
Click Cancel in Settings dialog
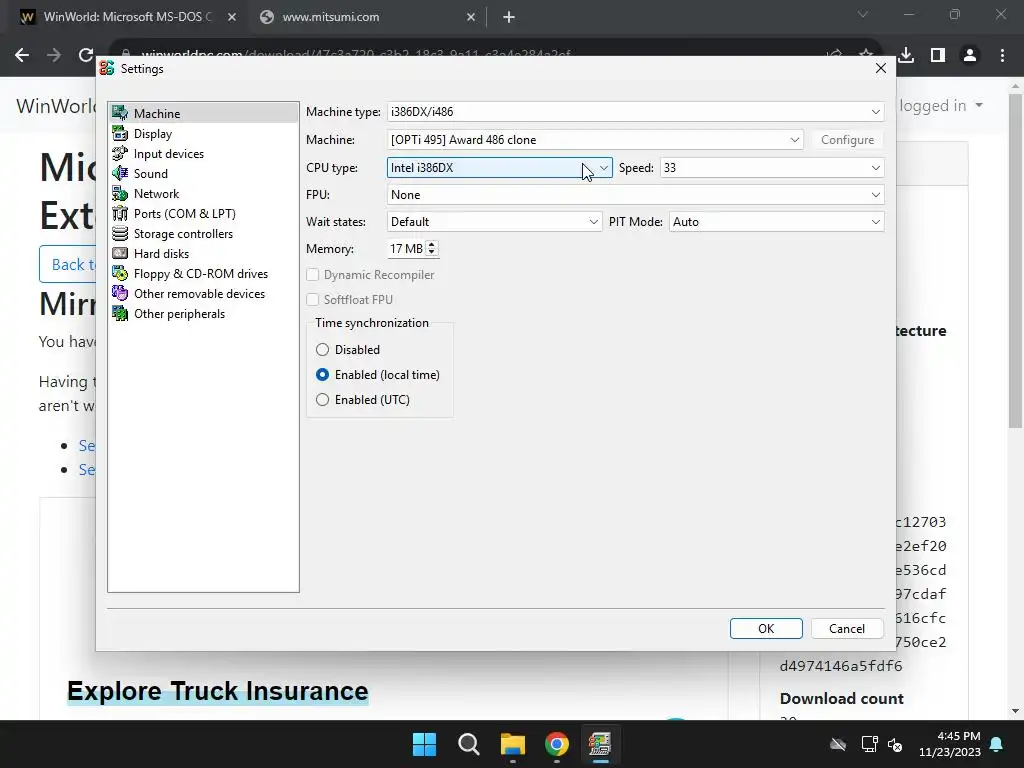tap(847, 628)
